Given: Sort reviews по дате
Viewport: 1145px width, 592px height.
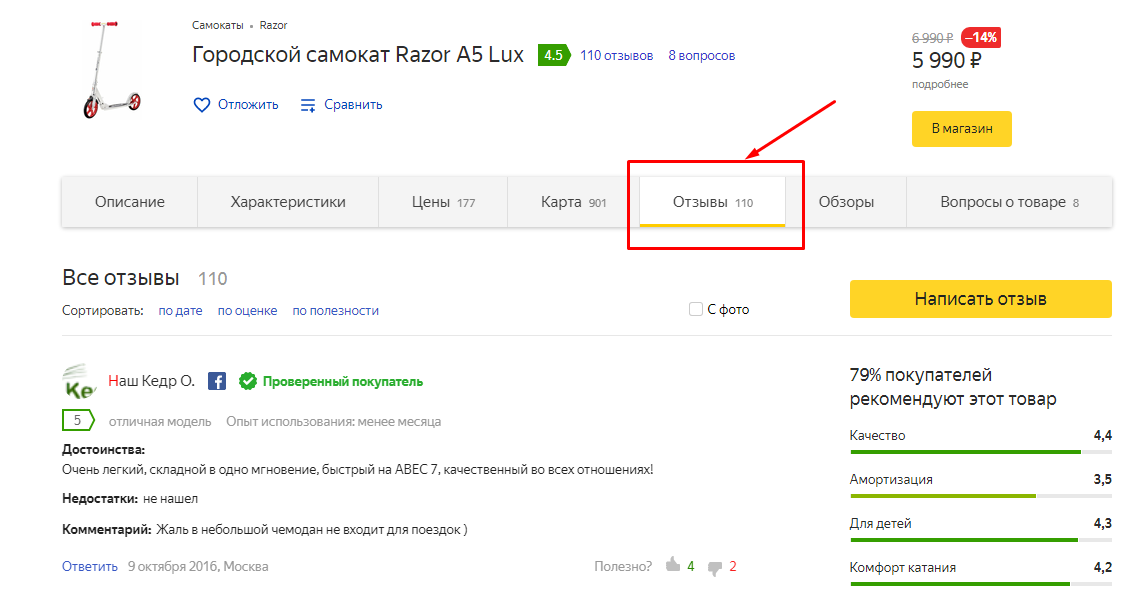Looking at the screenshot, I should click(x=180, y=310).
